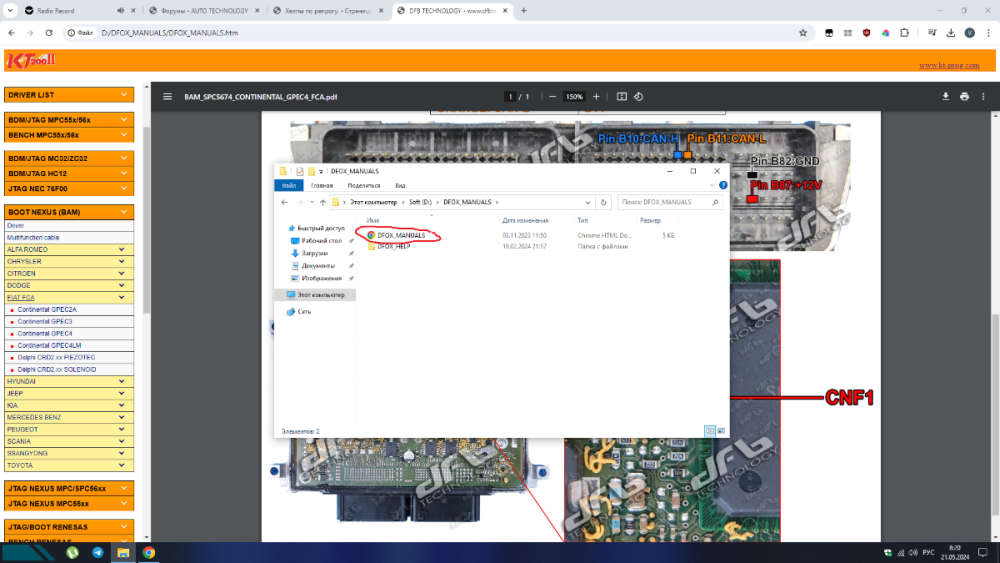This screenshot has height=563, width=1000.
Task: Open Telegram from the taskbar
Action: [98, 553]
